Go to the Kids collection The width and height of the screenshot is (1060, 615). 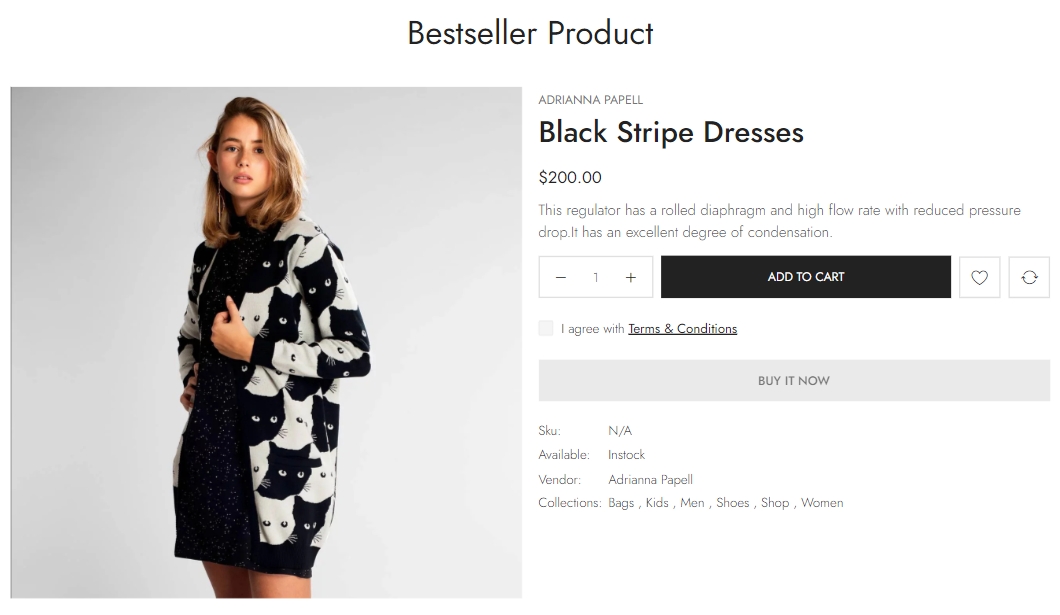point(657,503)
